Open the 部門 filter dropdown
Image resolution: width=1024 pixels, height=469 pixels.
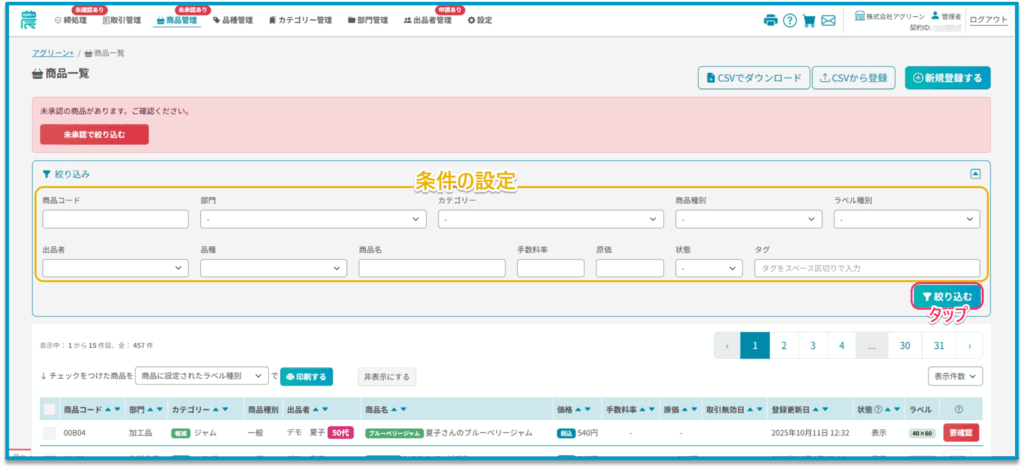[x=313, y=219]
